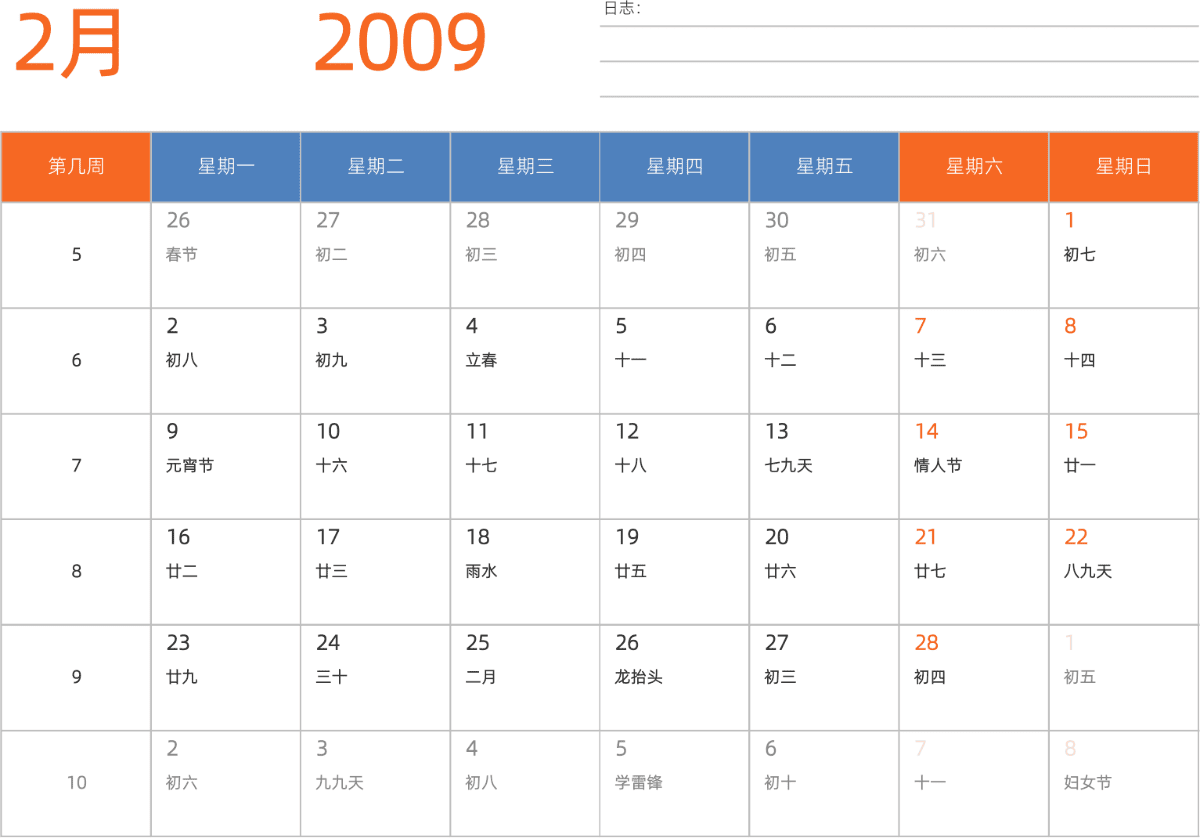Select February 24 labeled 三十
The width and height of the screenshot is (1200, 838).
375,678
